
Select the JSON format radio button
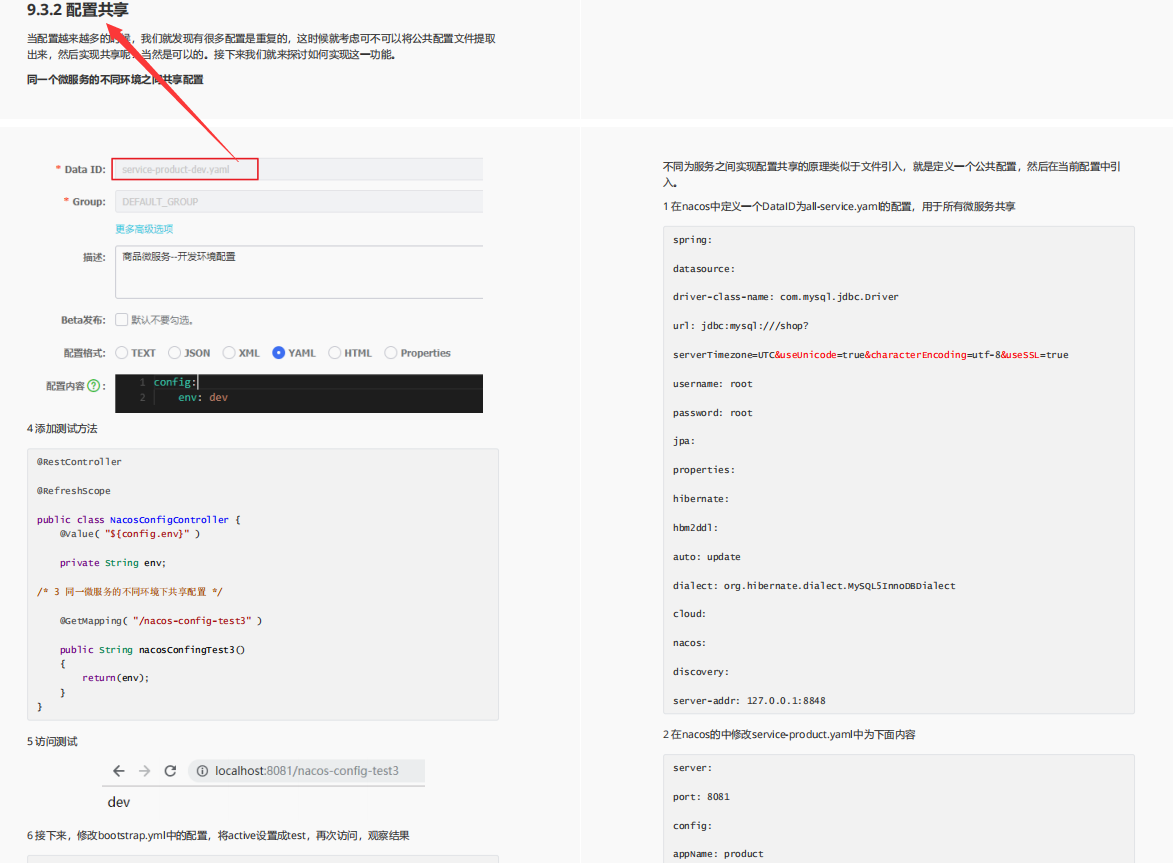coord(174,353)
